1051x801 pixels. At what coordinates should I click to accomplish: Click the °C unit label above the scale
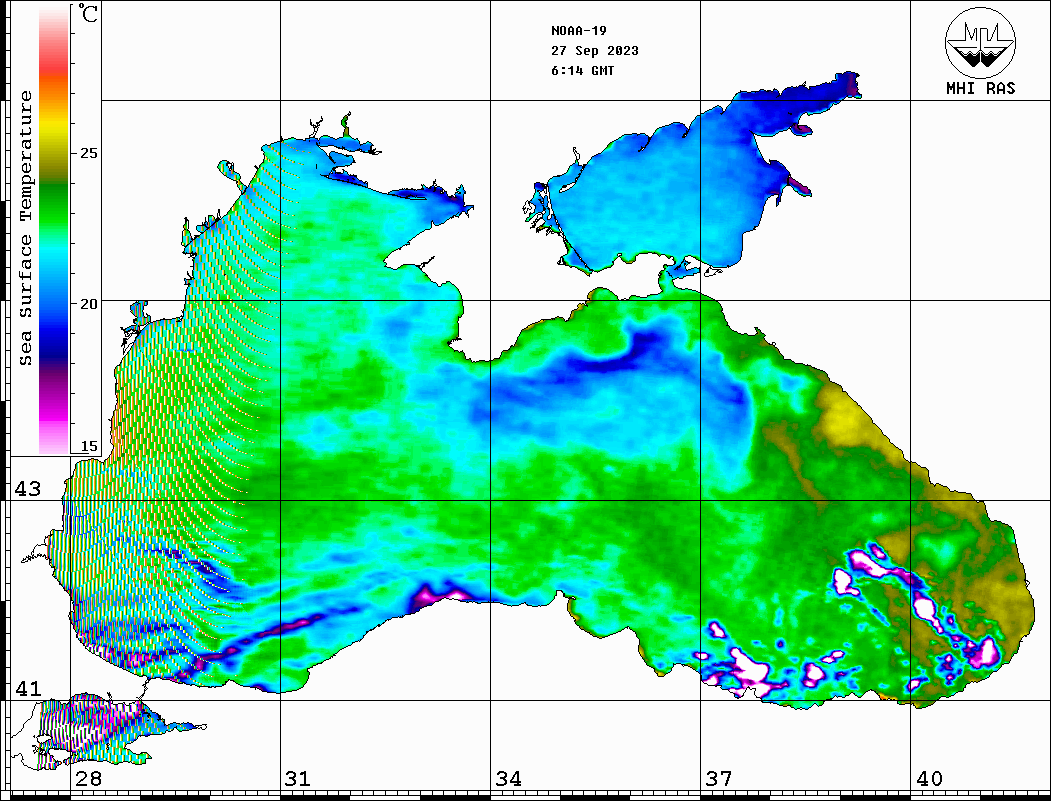tap(88, 14)
